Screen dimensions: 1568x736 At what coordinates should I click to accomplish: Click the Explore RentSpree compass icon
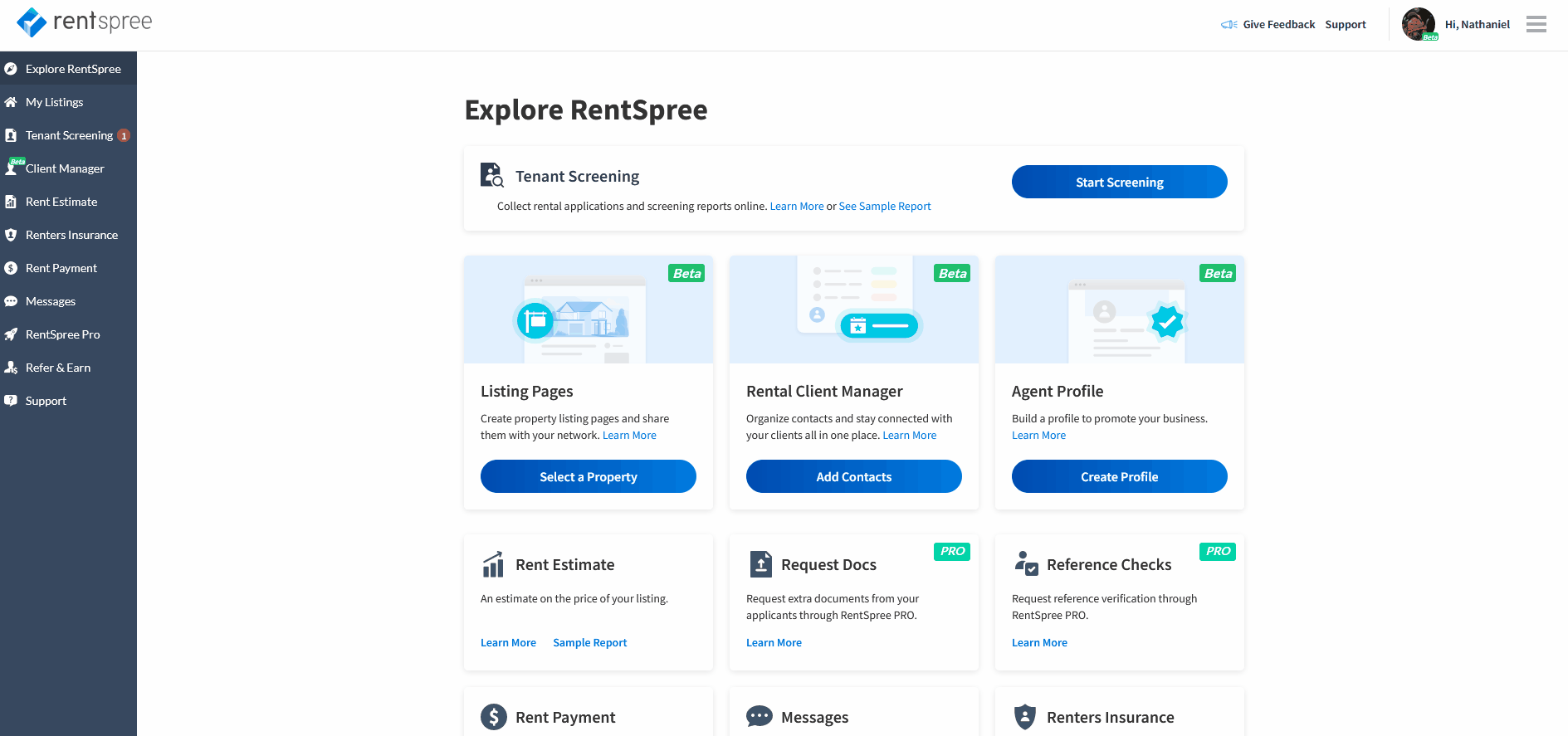[x=11, y=69]
